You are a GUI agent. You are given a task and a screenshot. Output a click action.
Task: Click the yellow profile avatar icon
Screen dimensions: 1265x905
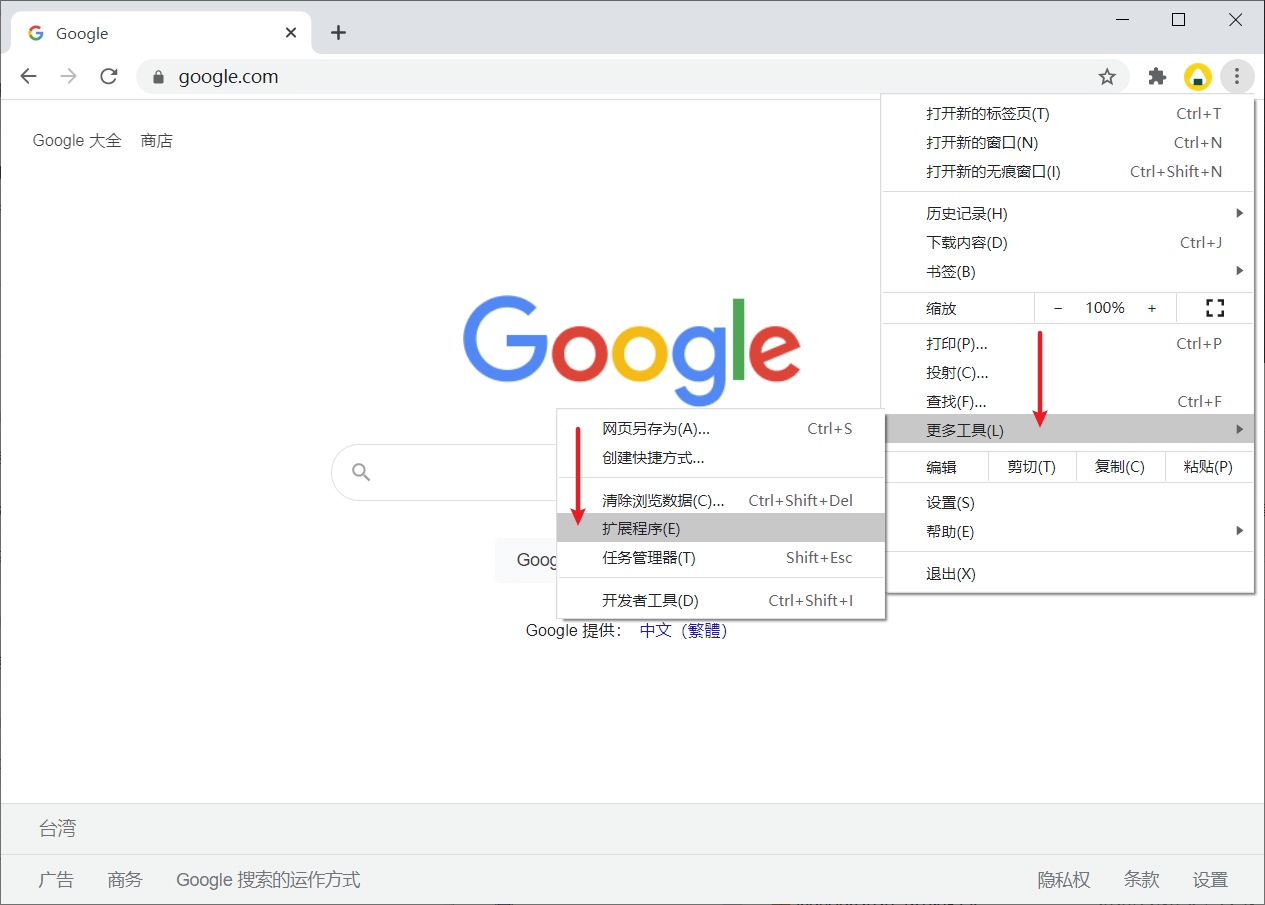pos(1197,77)
